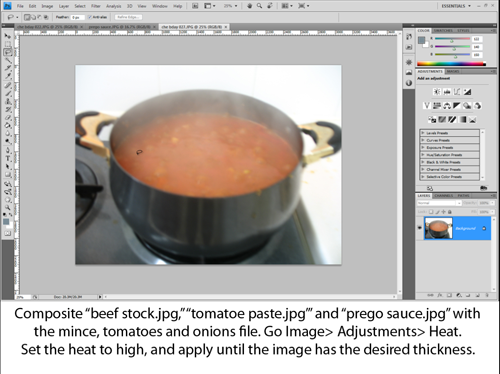Select the Move tool
The width and height of the screenshot is (500, 374).
click(7, 36)
